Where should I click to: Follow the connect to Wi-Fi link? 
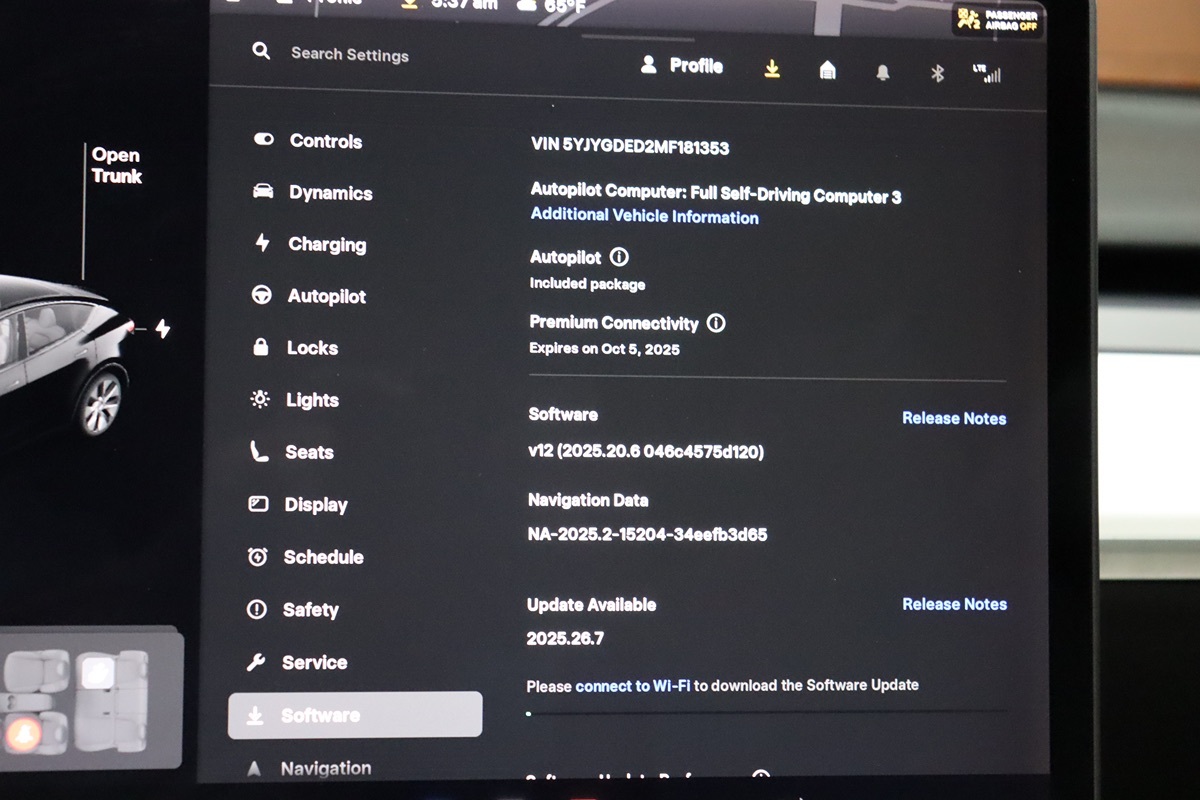point(633,686)
